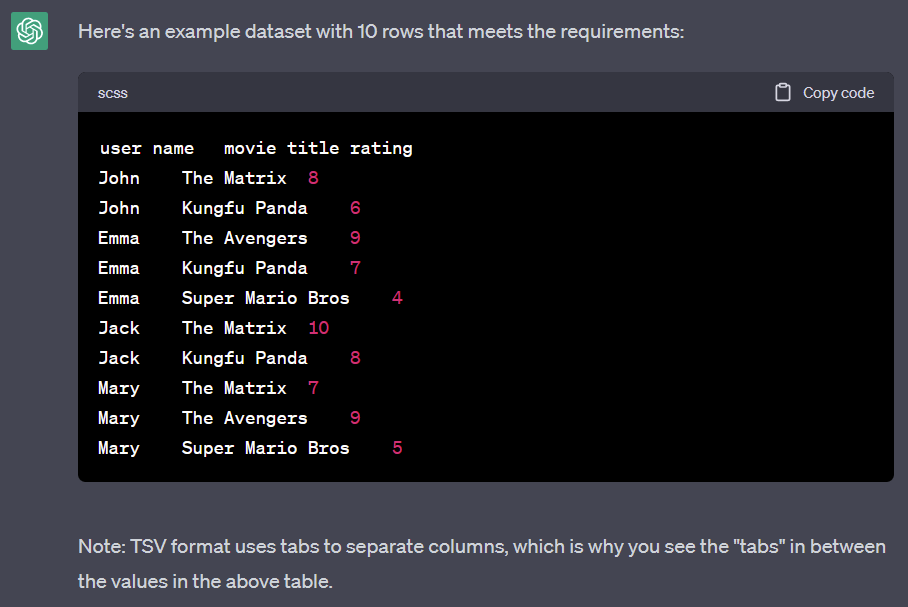
Task: Click "Emma" in The Avengers row
Action: pyautogui.click(x=119, y=238)
